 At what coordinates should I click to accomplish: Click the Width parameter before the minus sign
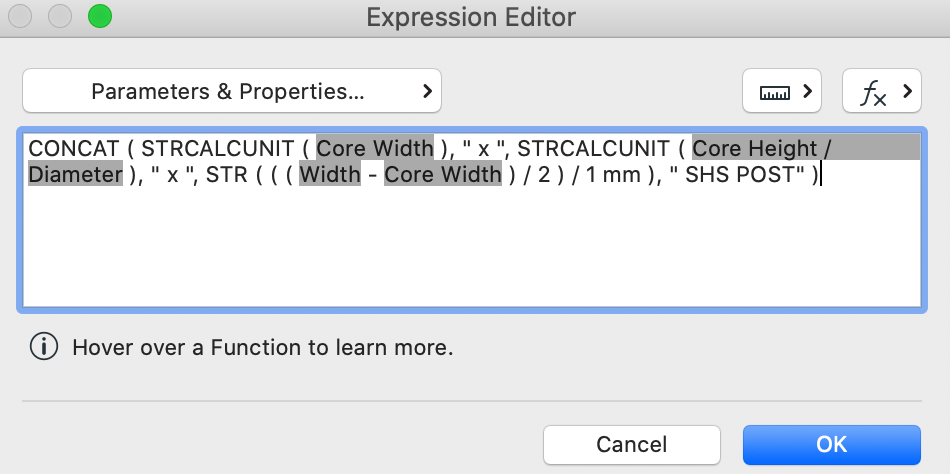pos(329,175)
